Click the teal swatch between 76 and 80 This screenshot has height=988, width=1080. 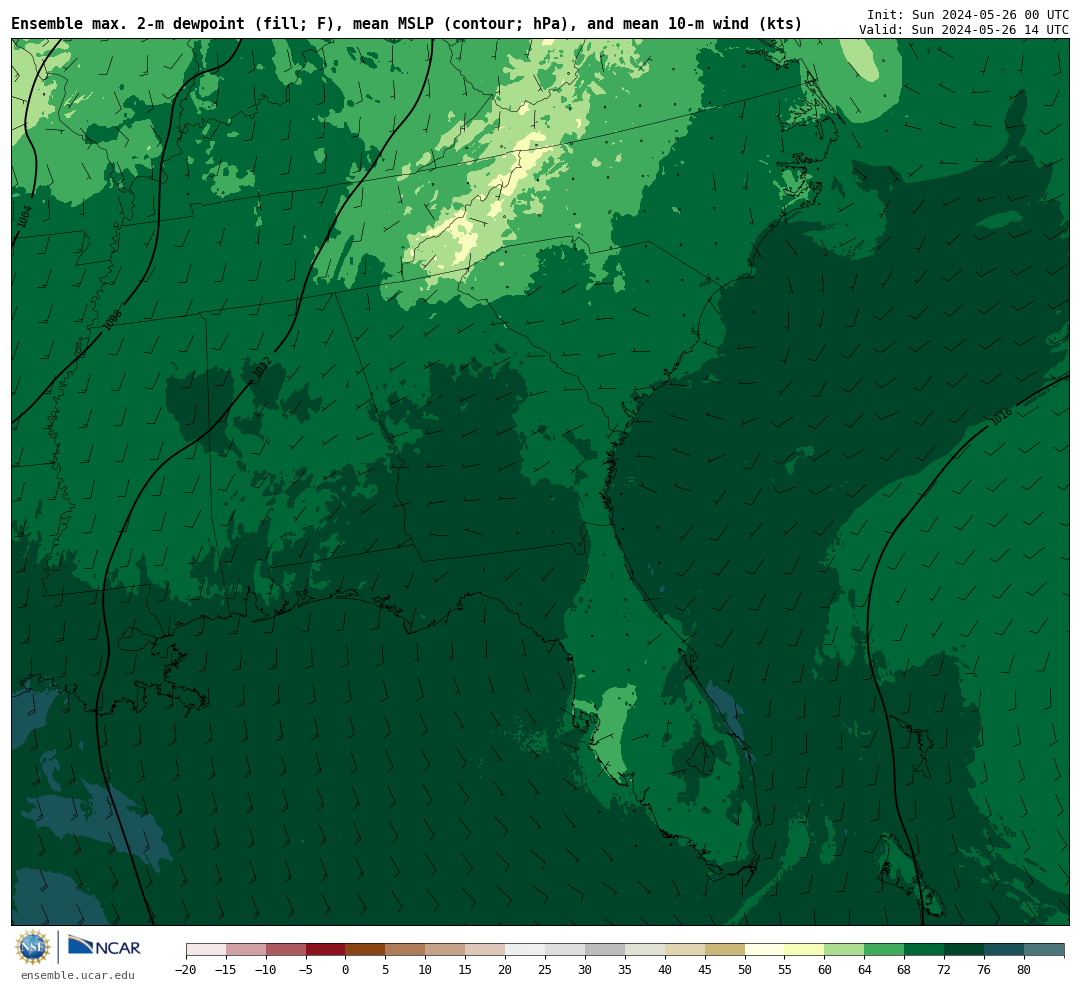tap(1005, 949)
